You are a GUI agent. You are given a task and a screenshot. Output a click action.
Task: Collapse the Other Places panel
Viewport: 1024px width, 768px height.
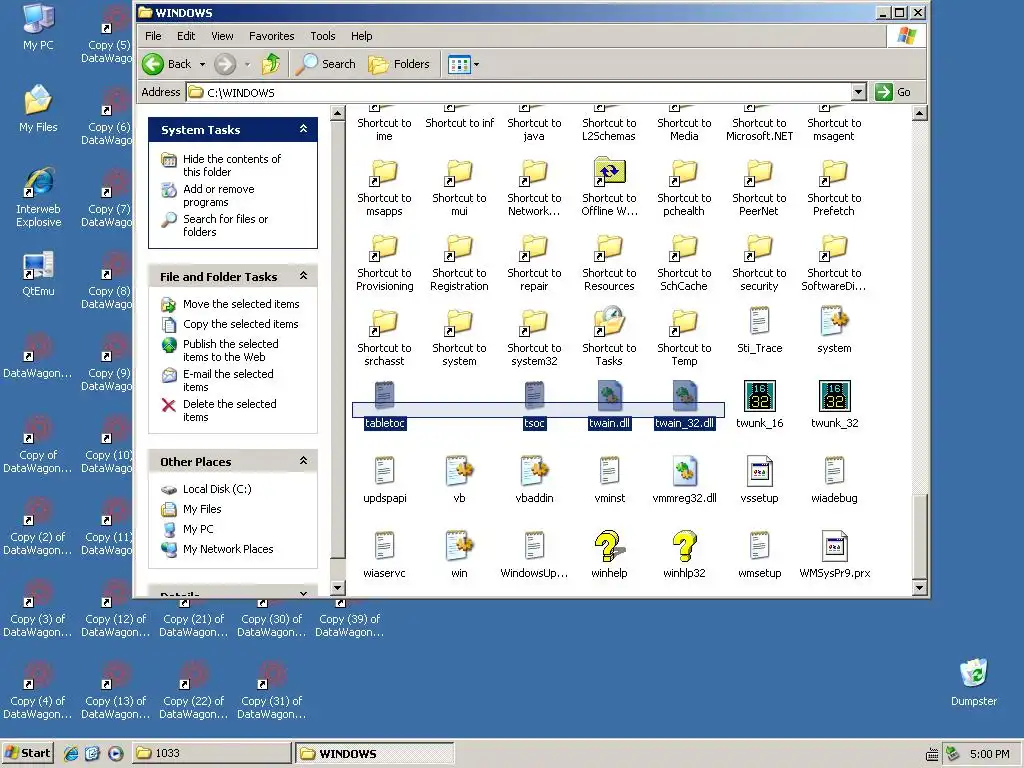(303, 461)
